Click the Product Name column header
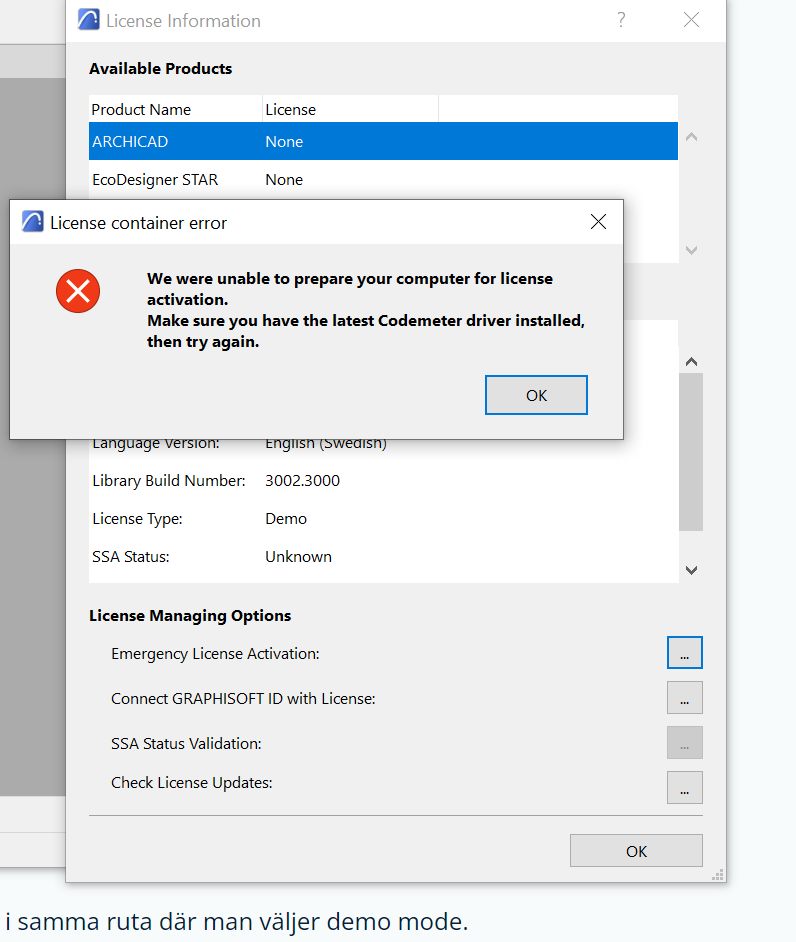The image size is (796, 942). (175, 109)
